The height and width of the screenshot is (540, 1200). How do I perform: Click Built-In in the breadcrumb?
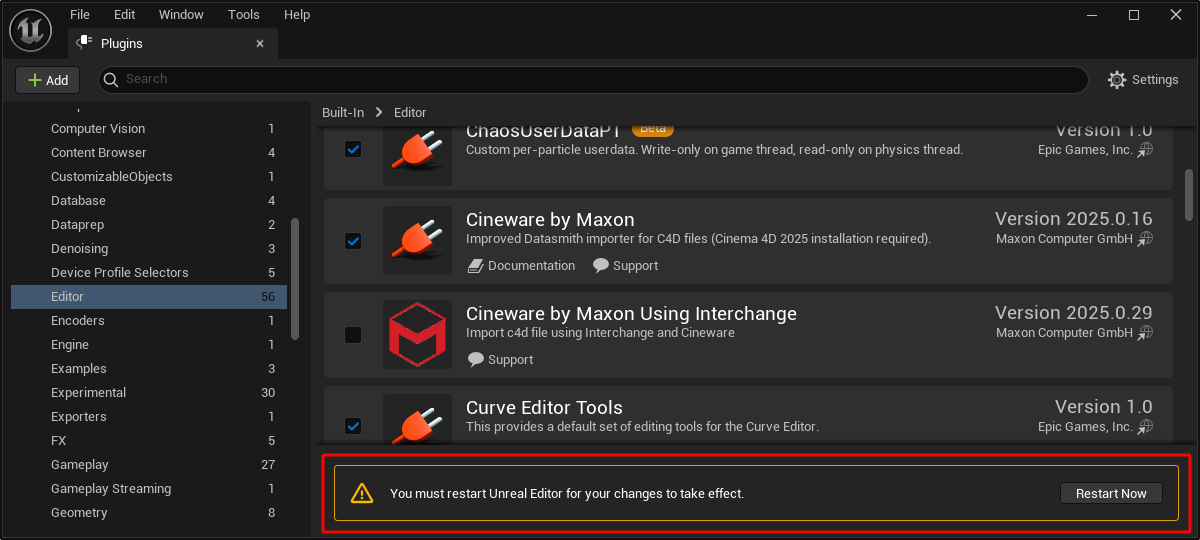click(x=343, y=113)
